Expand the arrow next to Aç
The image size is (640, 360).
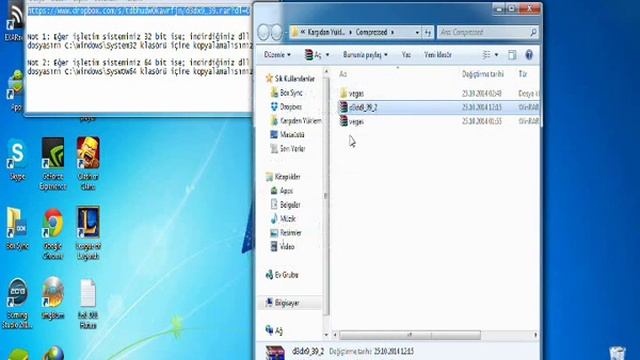[327, 55]
